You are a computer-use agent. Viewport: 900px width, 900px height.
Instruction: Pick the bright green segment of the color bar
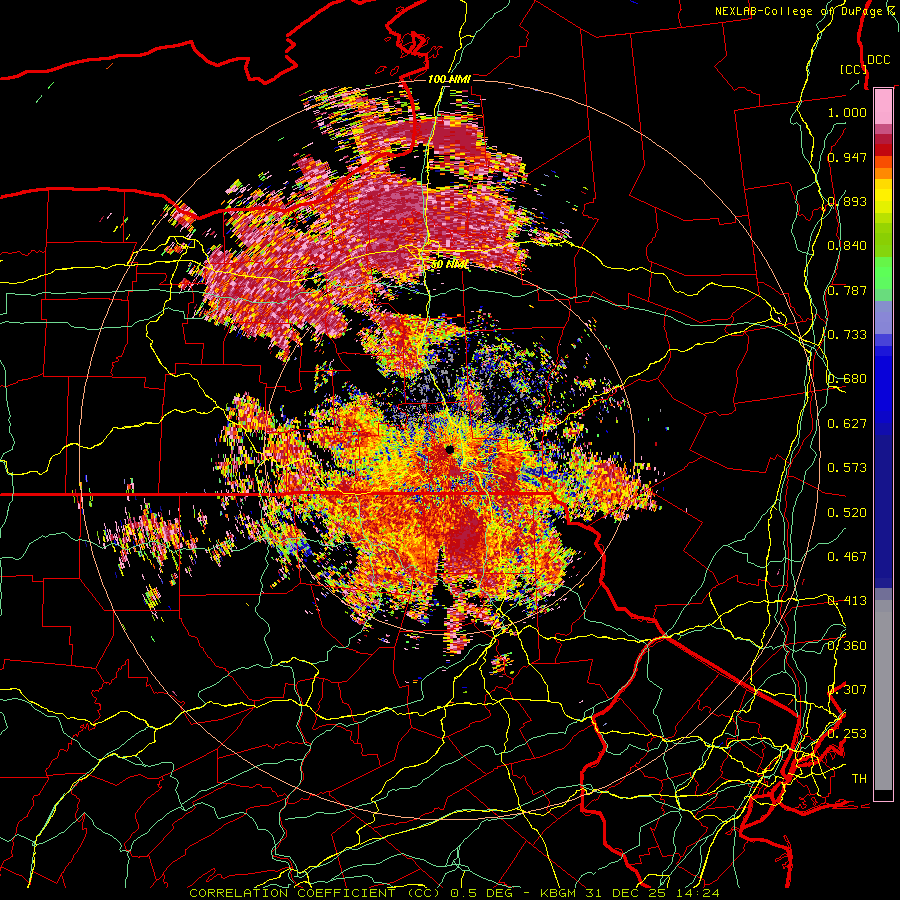[x=883, y=273]
